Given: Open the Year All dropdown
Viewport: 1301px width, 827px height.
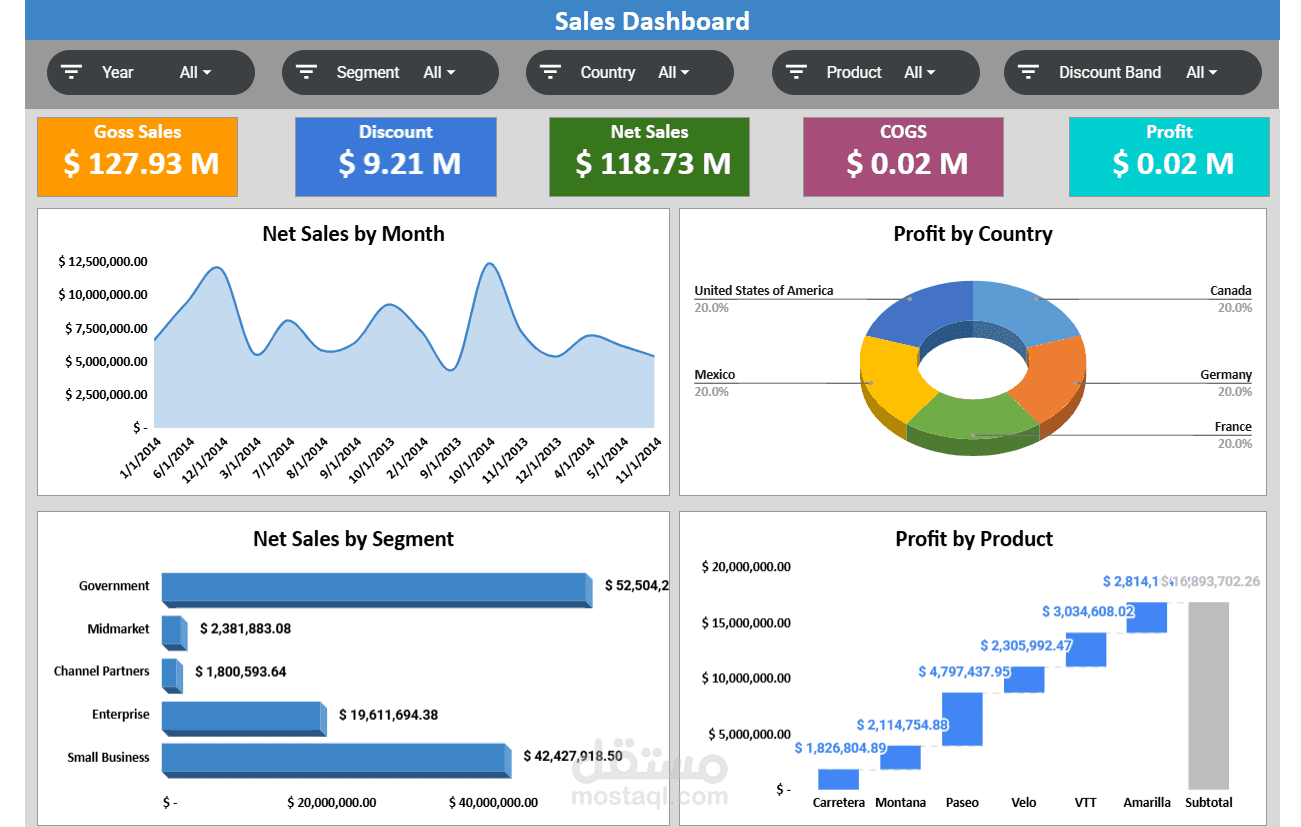Looking at the screenshot, I should (195, 72).
